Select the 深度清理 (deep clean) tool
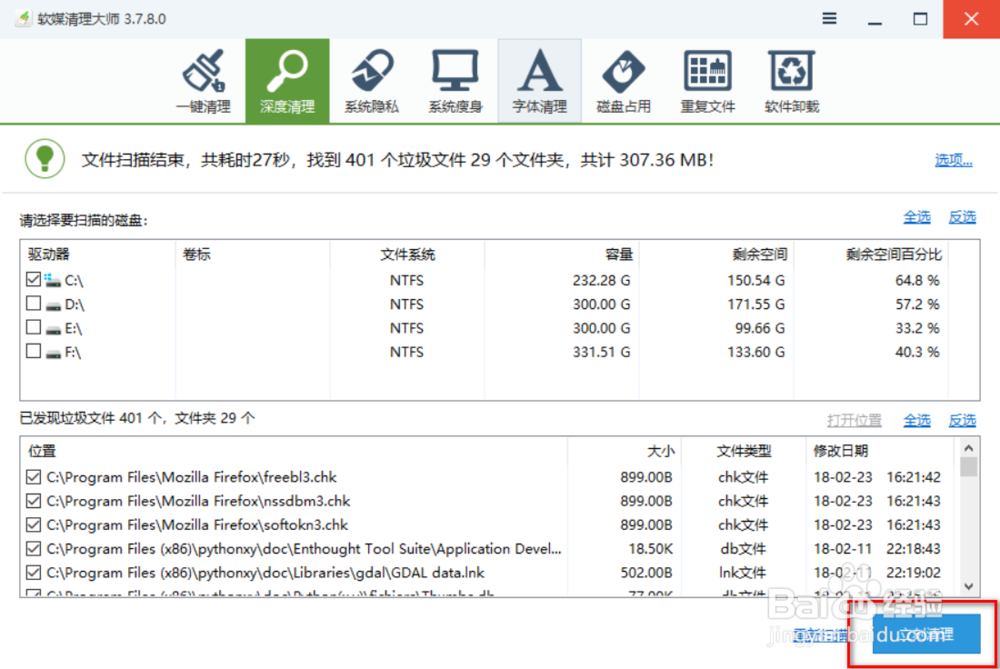 pyautogui.click(x=287, y=80)
